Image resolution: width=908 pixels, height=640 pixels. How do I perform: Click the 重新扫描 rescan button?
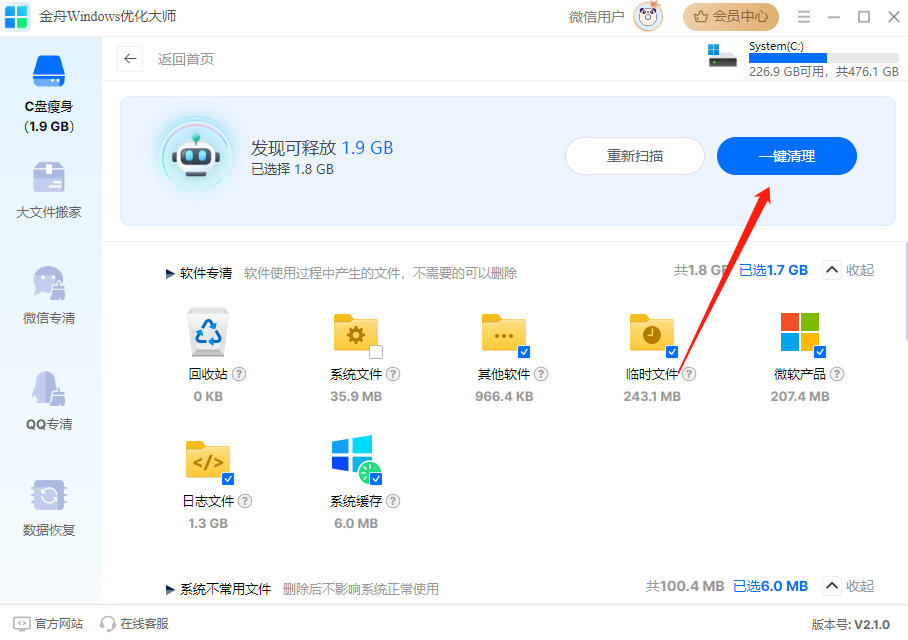coord(635,156)
